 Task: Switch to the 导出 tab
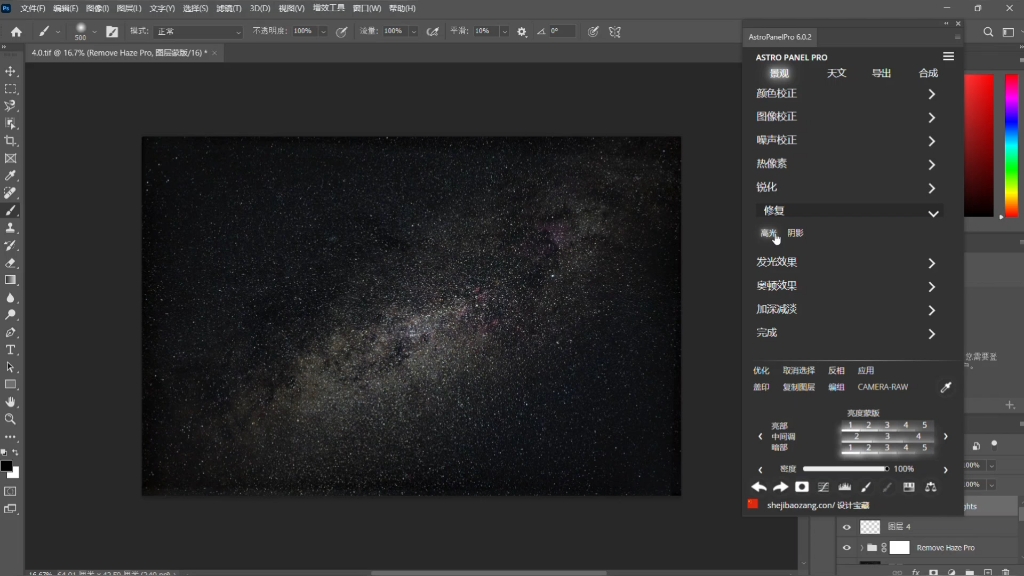pos(882,73)
